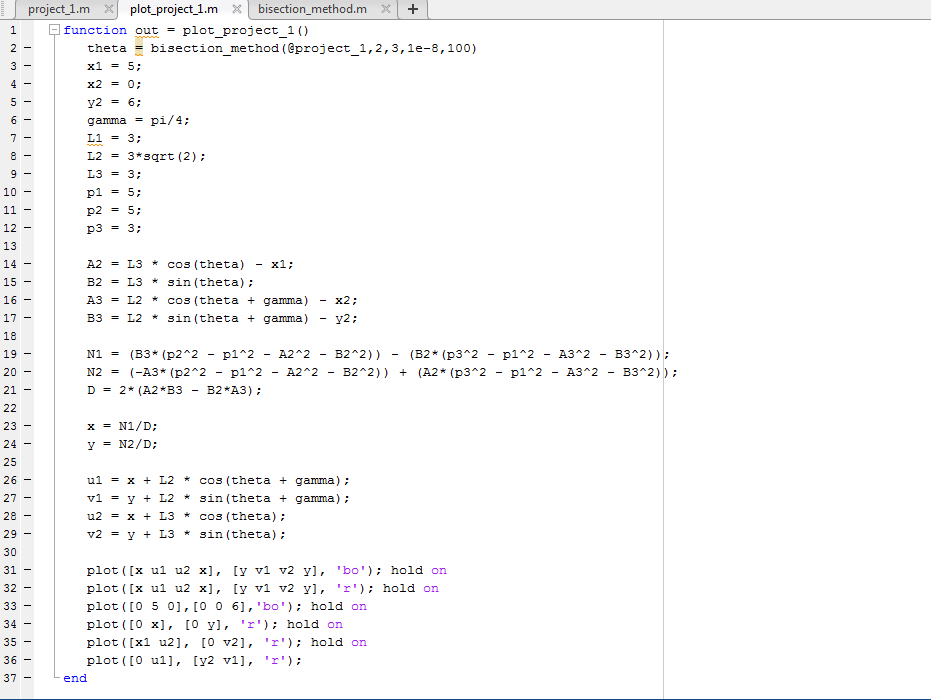
Task: Click the underlined L1 variable on line 7
Action: point(94,138)
